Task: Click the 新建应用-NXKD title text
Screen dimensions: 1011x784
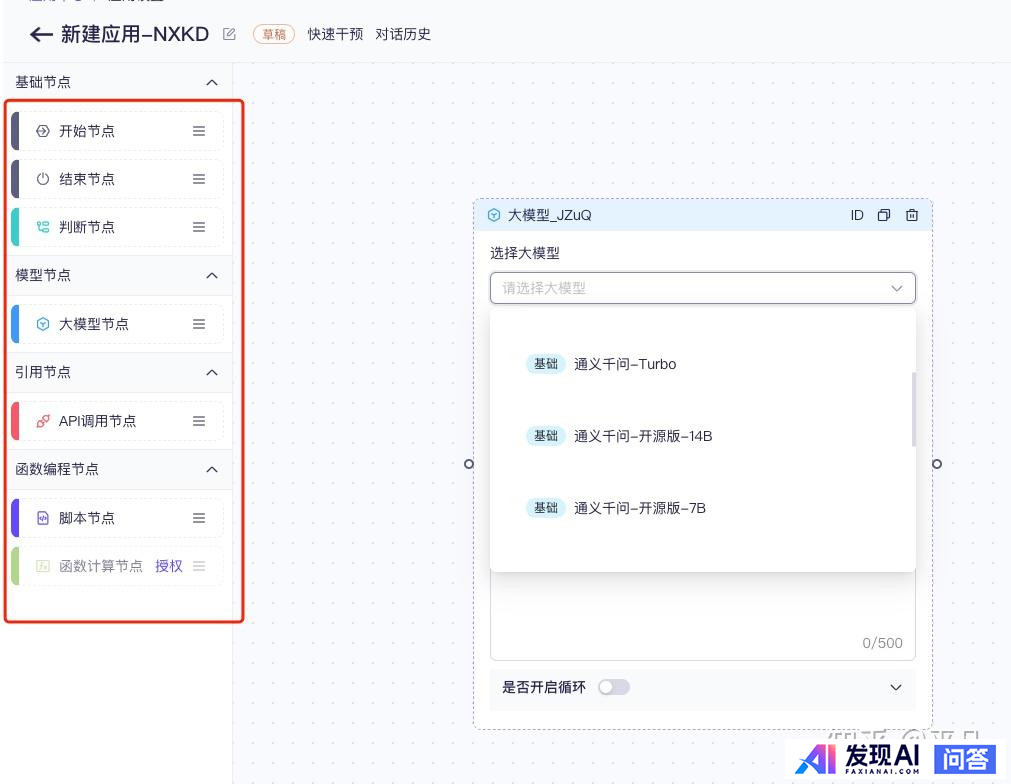Action: click(135, 34)
